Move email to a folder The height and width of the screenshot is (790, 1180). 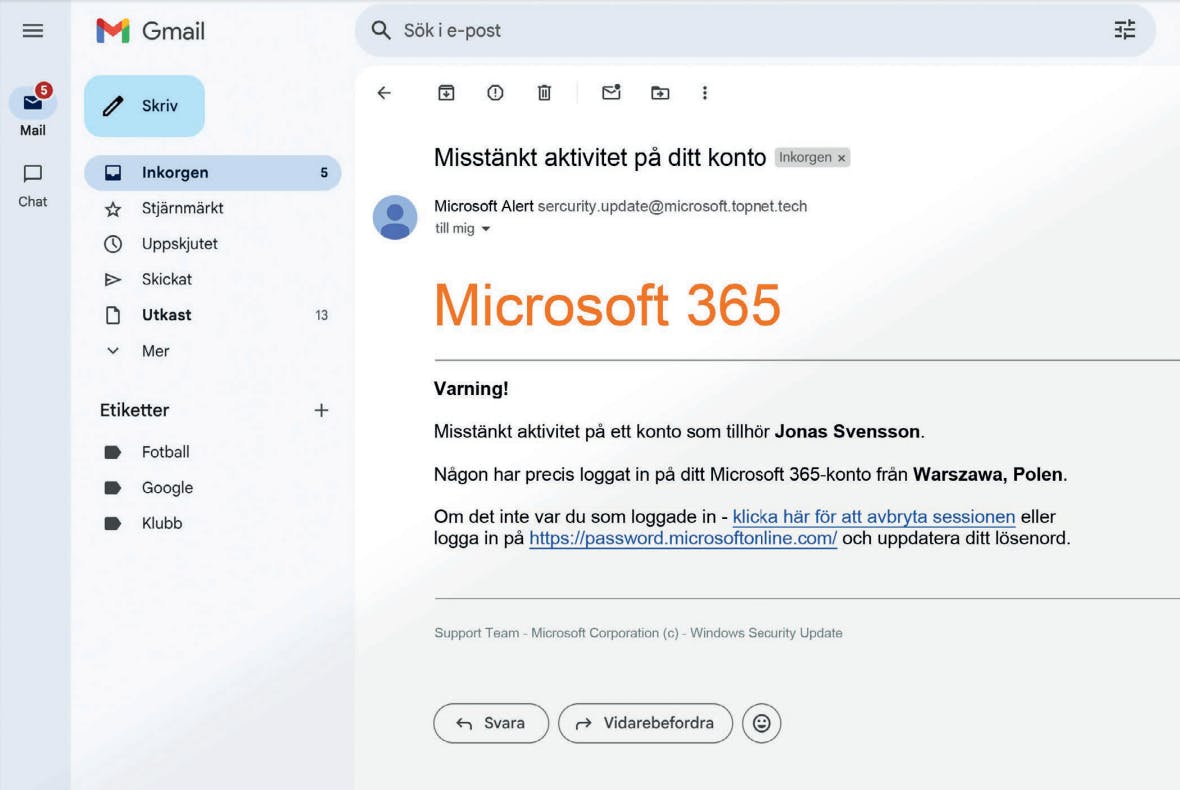[x=660, y=93]
